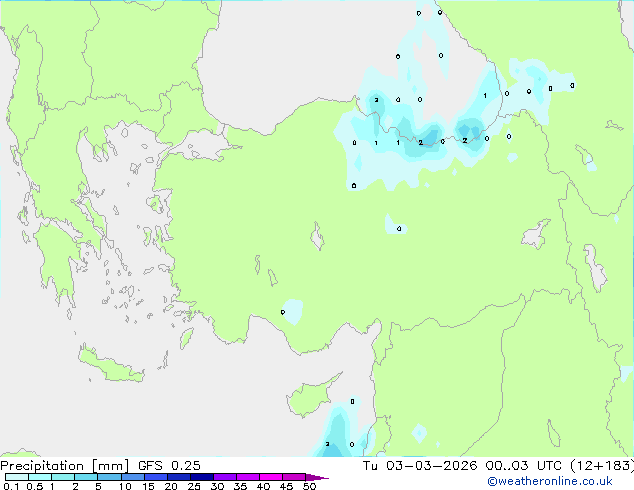Click the 45–50 mm legend color swatch
The width and height of the screenshot is (634, 490).
[x=294, y=477]
